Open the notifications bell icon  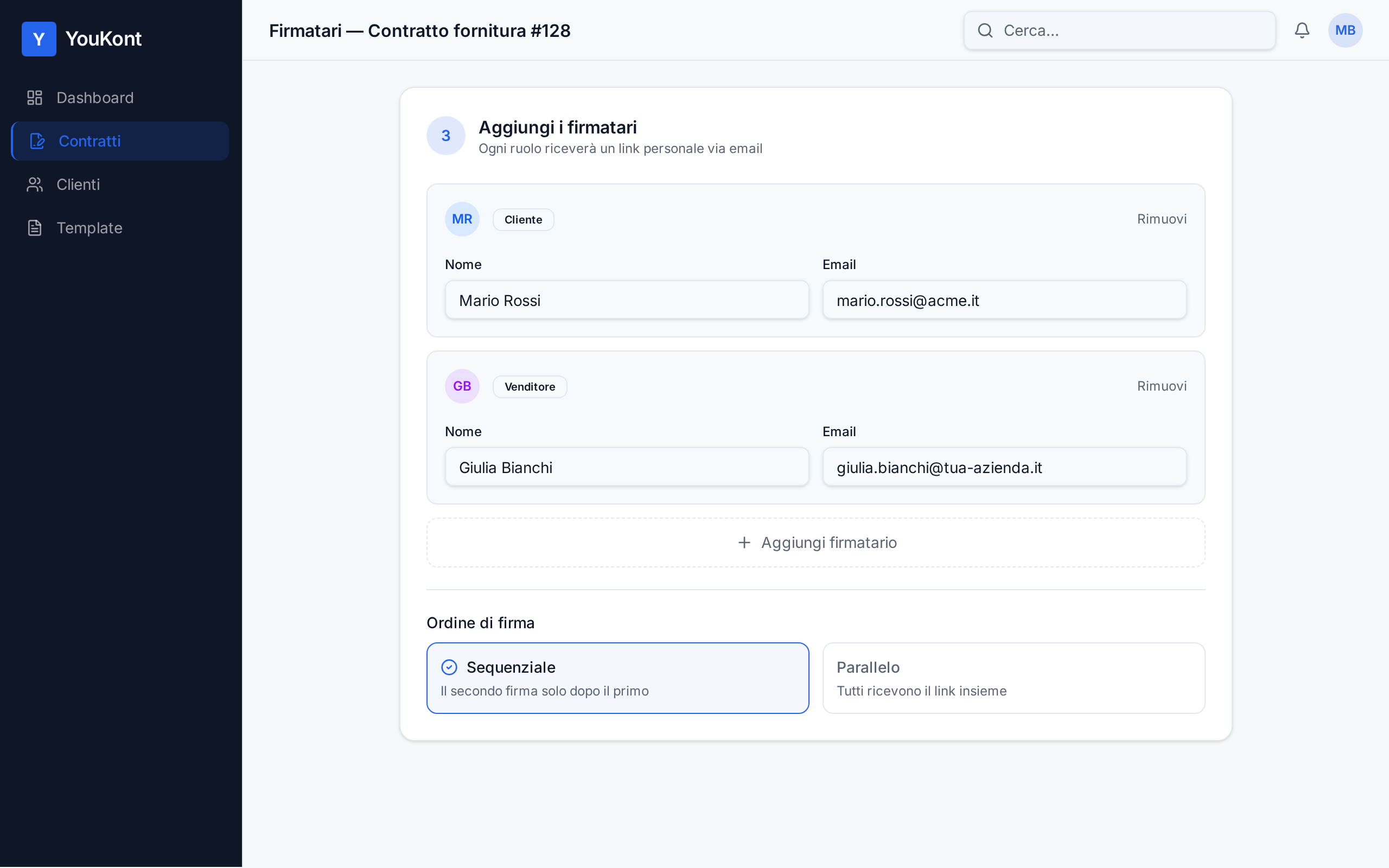(1302, 30)
